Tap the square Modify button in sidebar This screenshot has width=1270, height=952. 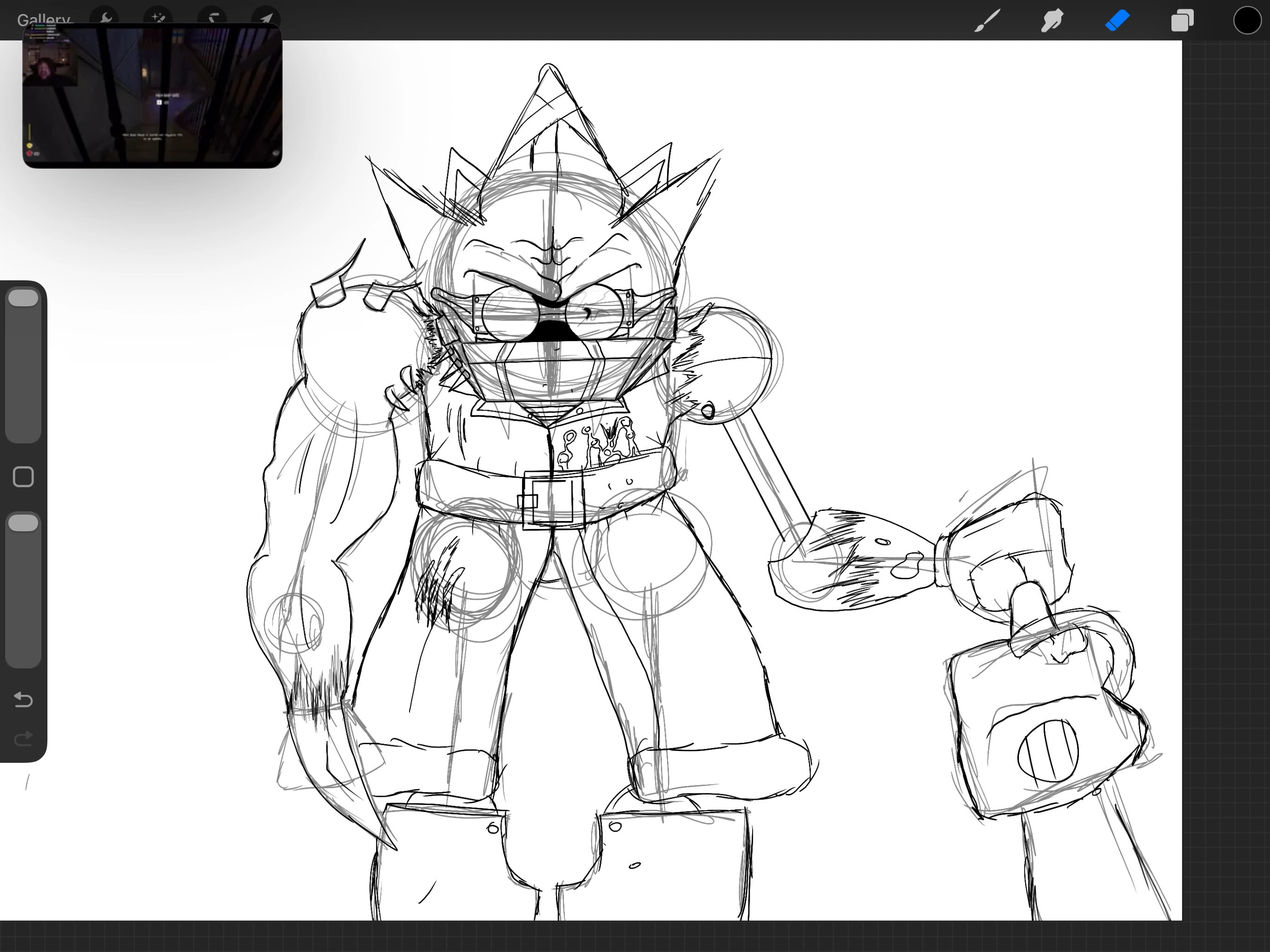[24, 476]
